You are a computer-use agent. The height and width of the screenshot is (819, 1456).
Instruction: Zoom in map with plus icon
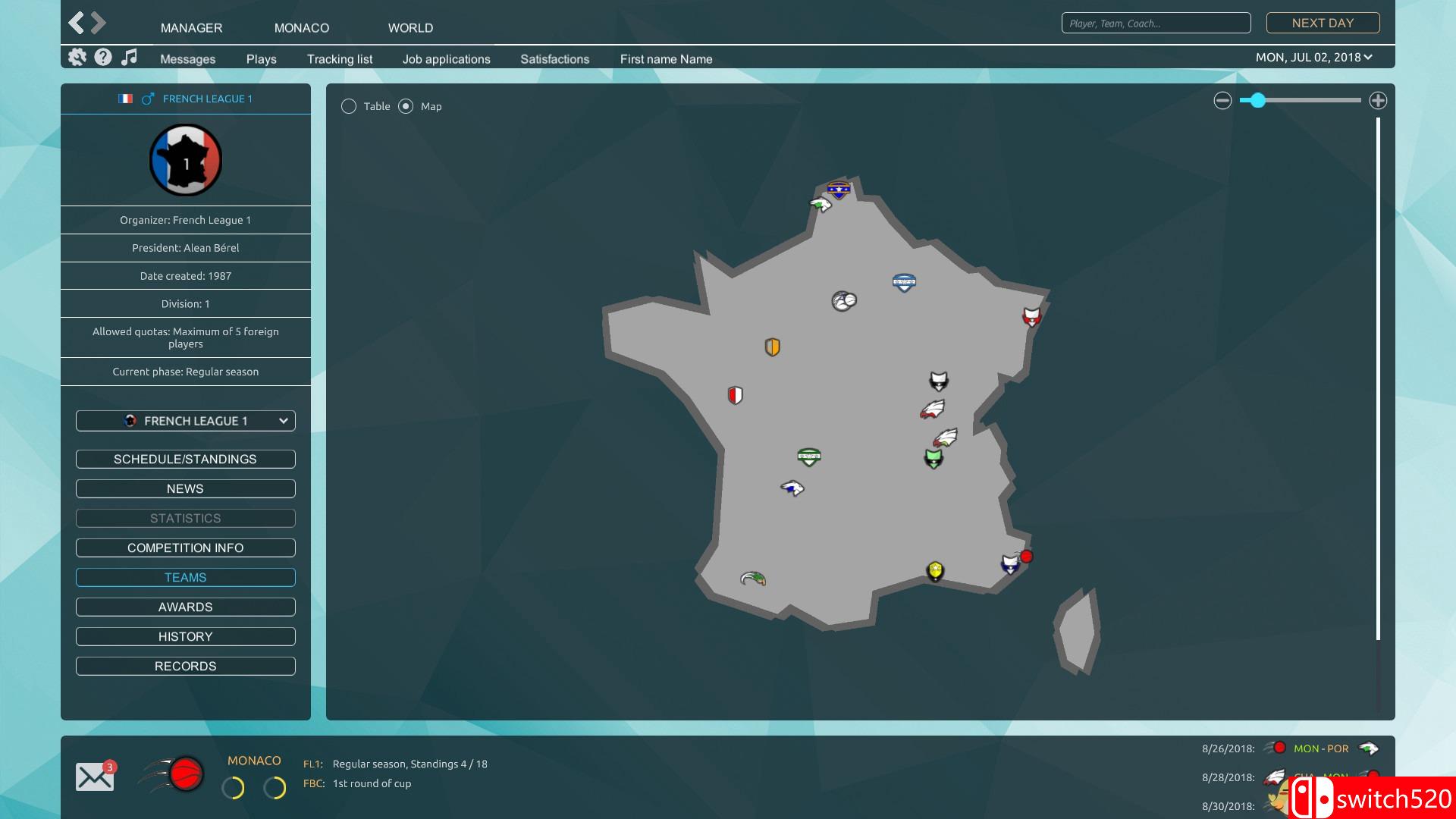click(1378, 100)
